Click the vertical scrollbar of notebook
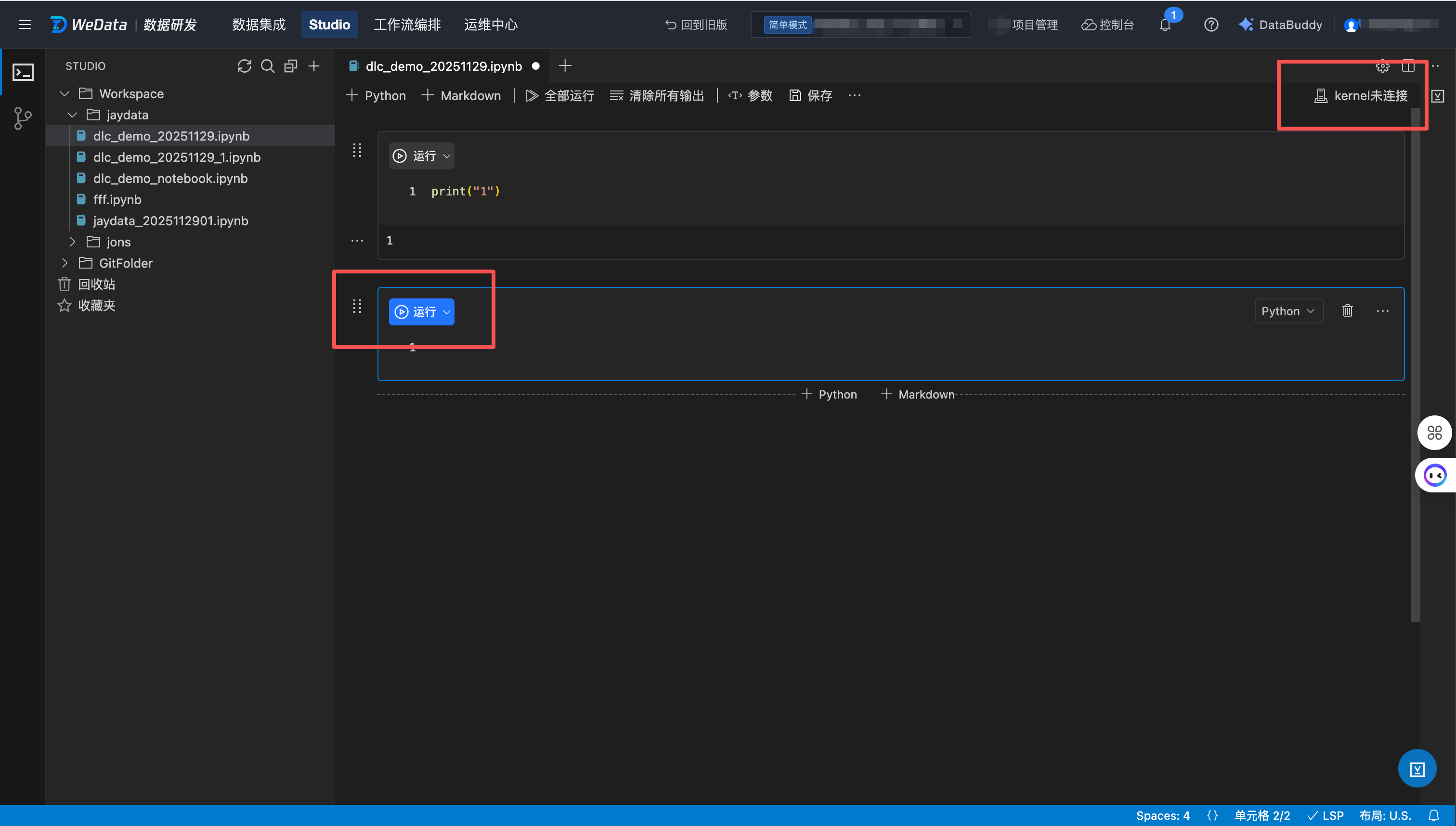1456x826 pixels. [x=1415, y=363]
